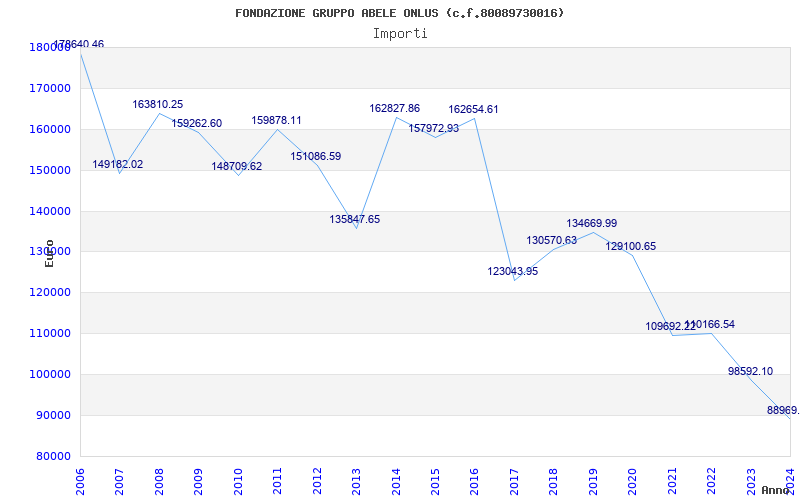
Task: Click x-axis year 2022
Action: point(711,480)
